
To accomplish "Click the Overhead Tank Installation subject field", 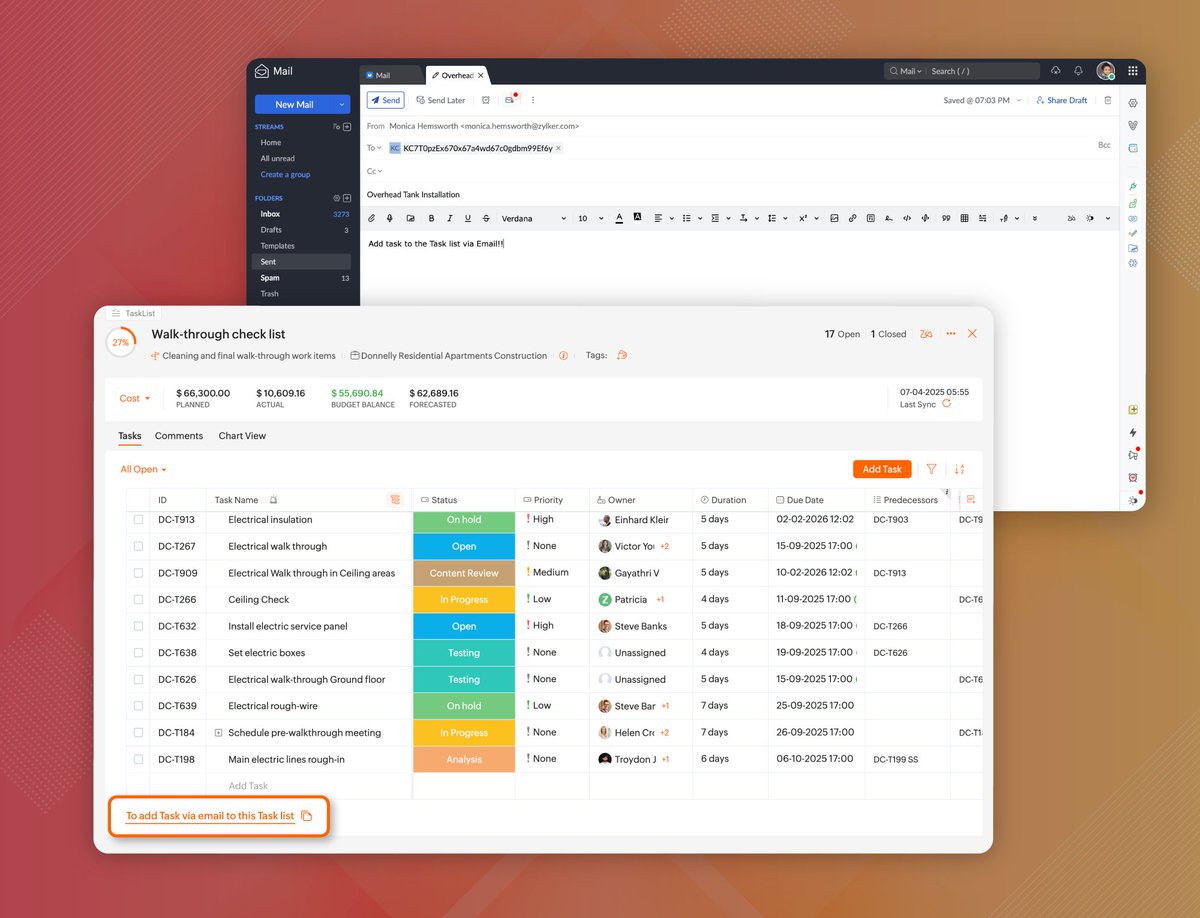I will (x=740, y=195).
